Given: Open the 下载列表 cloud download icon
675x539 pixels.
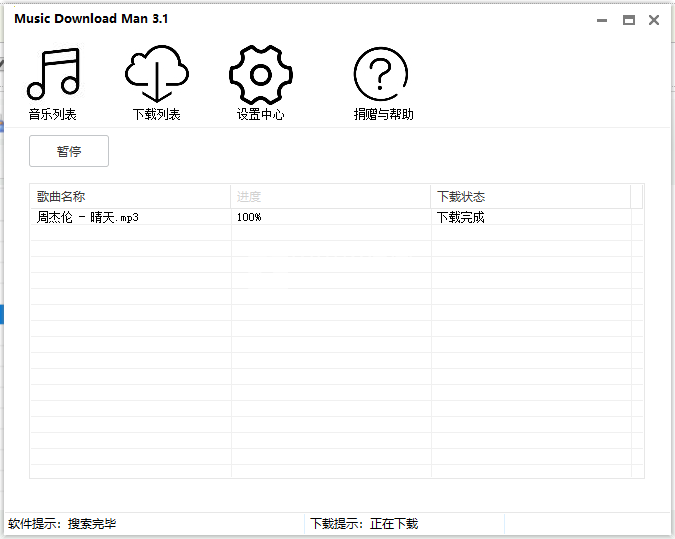Looking at the screenshot, I should [x=157, y=73].
